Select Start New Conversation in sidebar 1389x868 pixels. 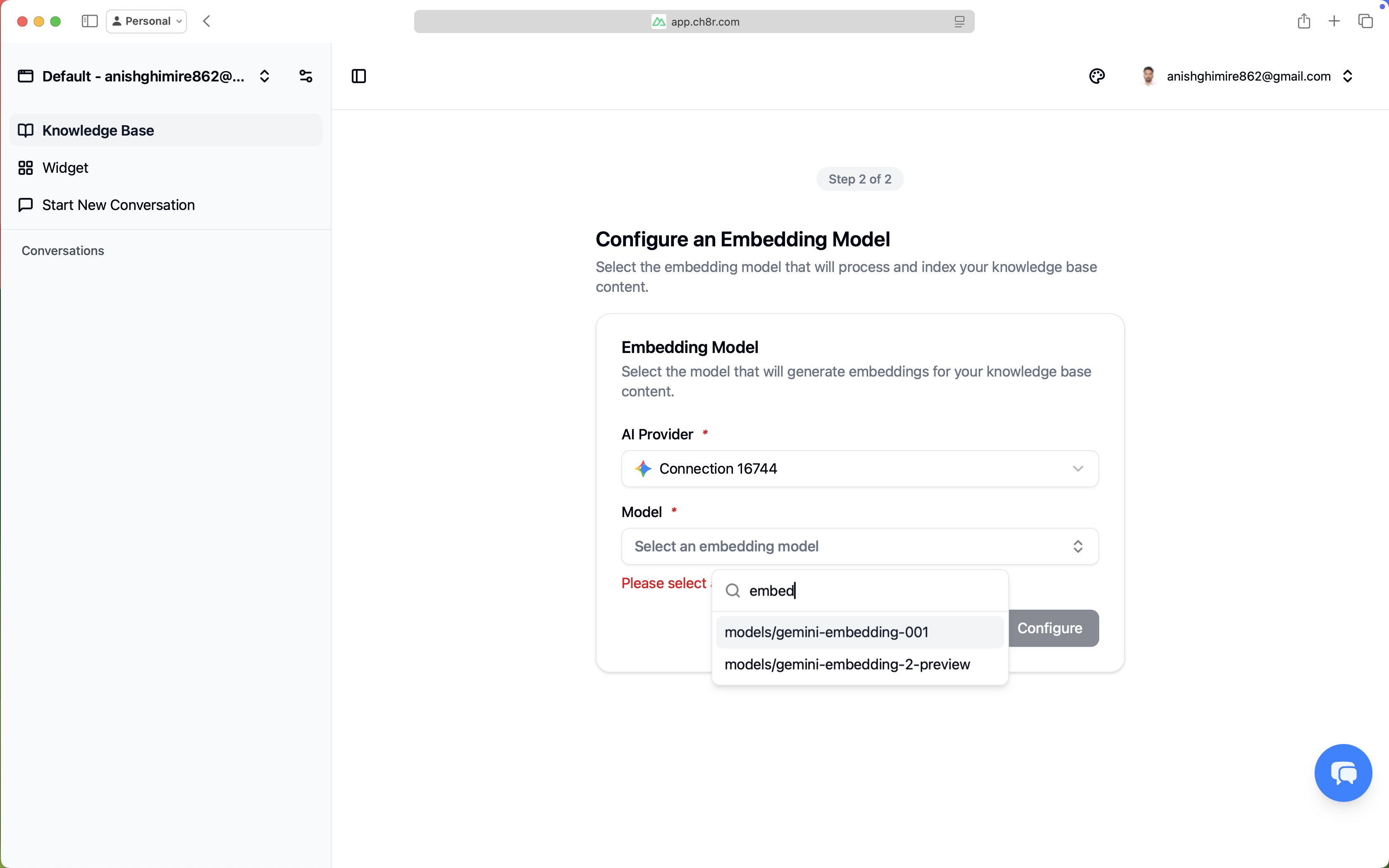(x=118, y=205)
